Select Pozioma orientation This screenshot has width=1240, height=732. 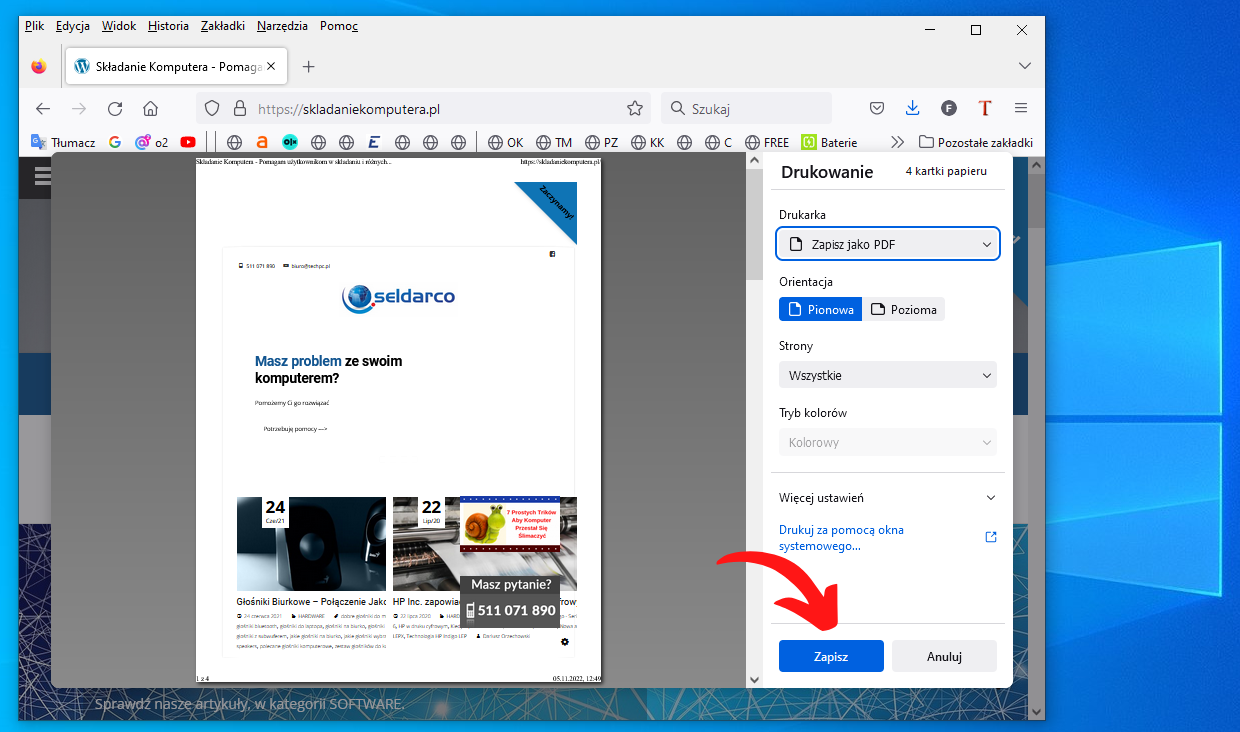tap(903, 310)
